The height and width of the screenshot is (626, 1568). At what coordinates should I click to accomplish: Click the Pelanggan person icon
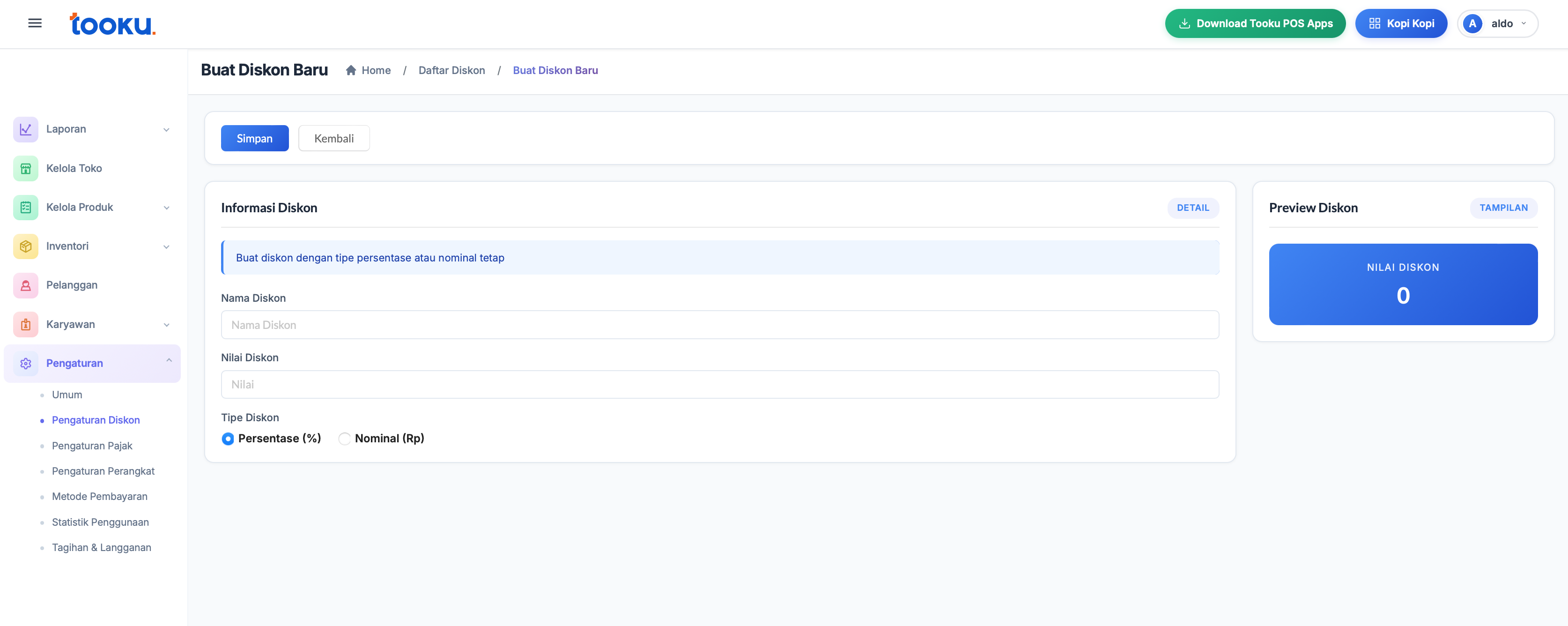point(26,285)
